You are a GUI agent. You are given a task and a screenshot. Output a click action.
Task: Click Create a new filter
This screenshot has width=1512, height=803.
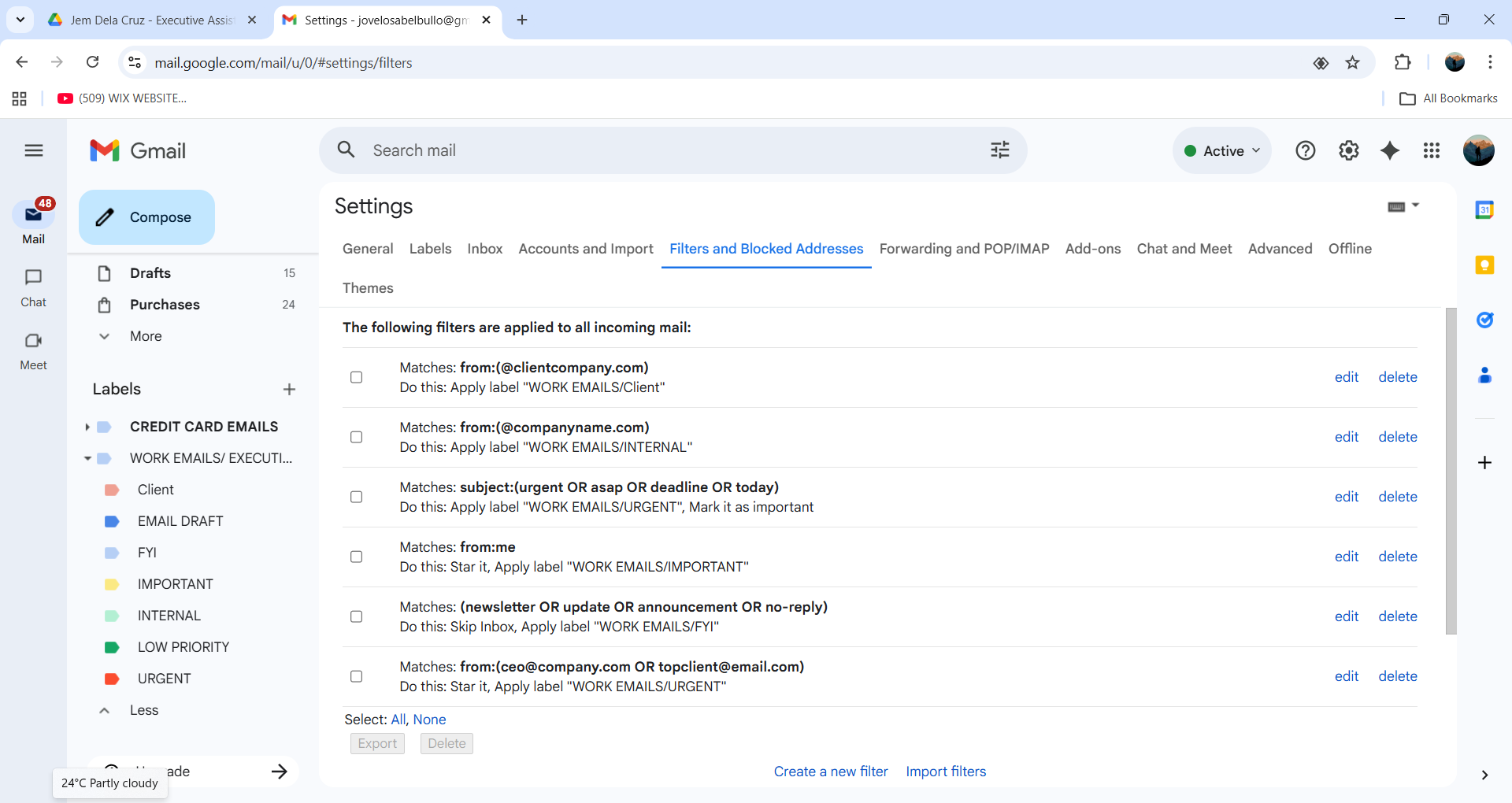pos(831,772)
